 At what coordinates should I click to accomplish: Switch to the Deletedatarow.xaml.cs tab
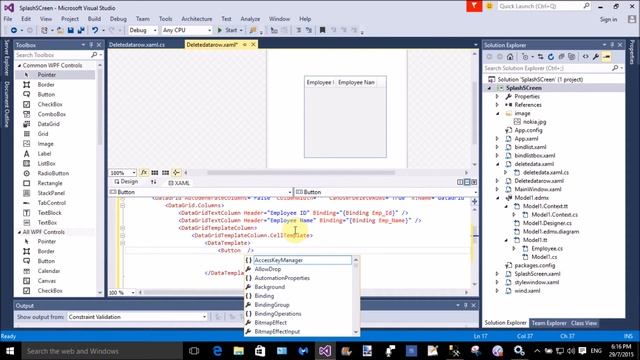tap(137, 45)
